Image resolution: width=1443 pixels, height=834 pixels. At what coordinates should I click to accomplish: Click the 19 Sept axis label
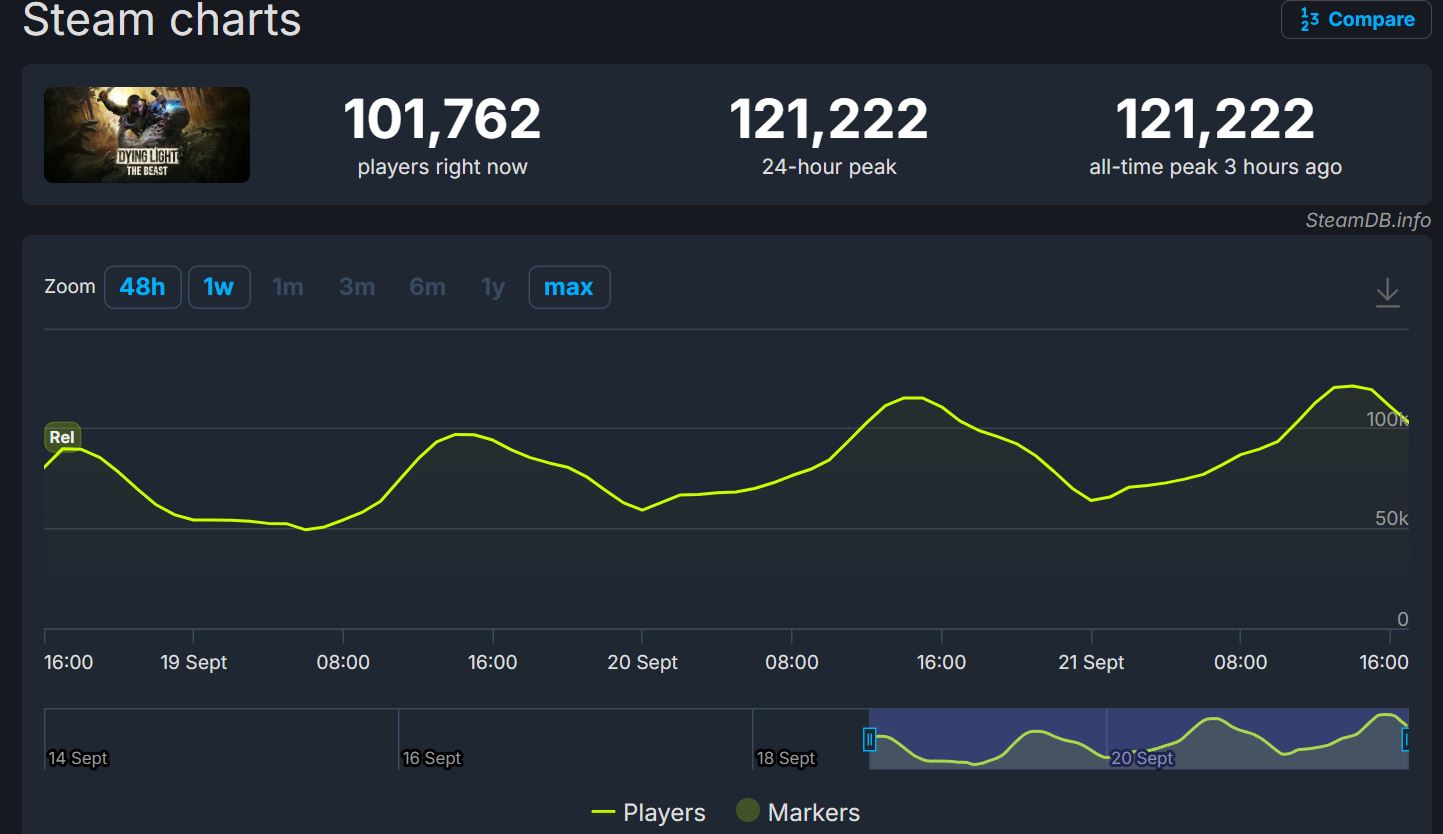click(194, 662)
